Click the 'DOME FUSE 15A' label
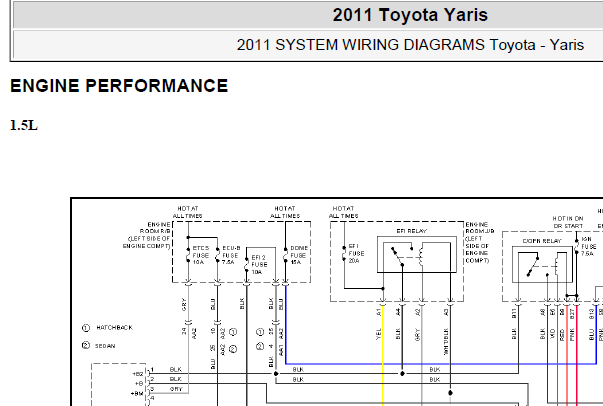Image resolution: width=603 pixels, height=406 pixels. click(x=299, y=255)
